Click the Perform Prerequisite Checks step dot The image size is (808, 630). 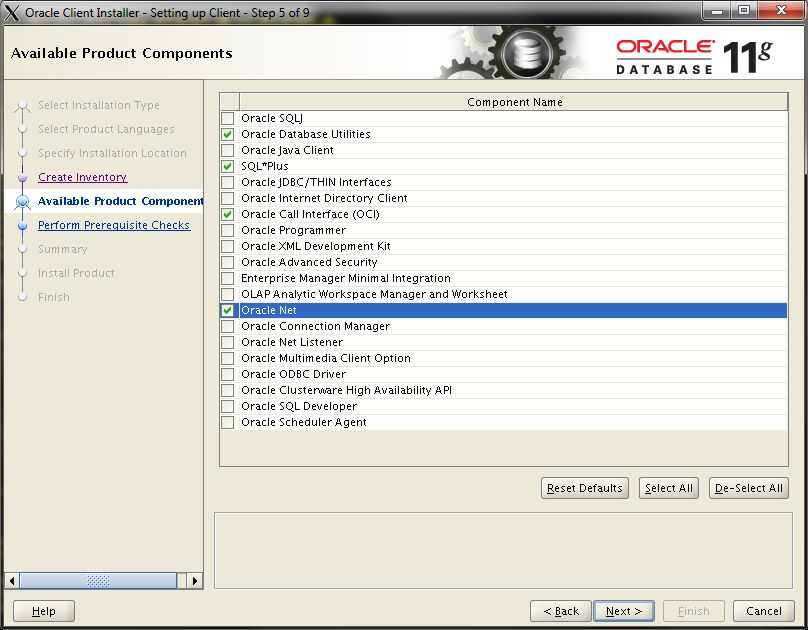point(22,225)
